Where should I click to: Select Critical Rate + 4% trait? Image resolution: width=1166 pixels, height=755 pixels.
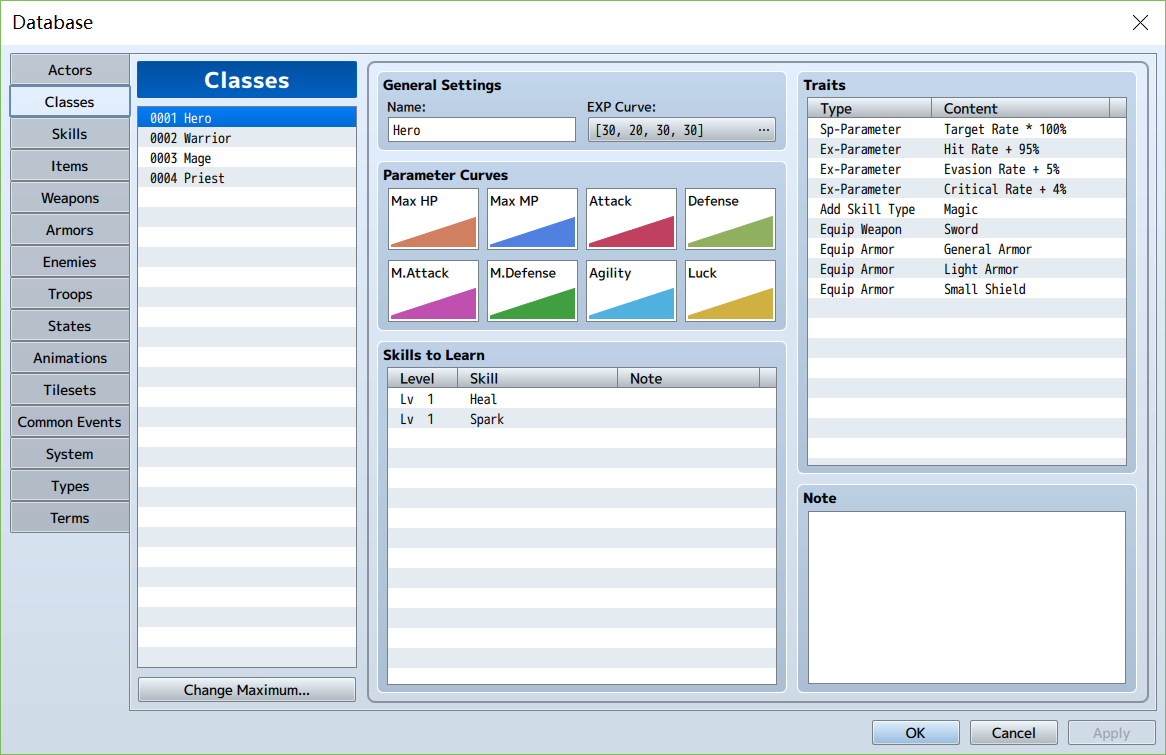[967, 189]
